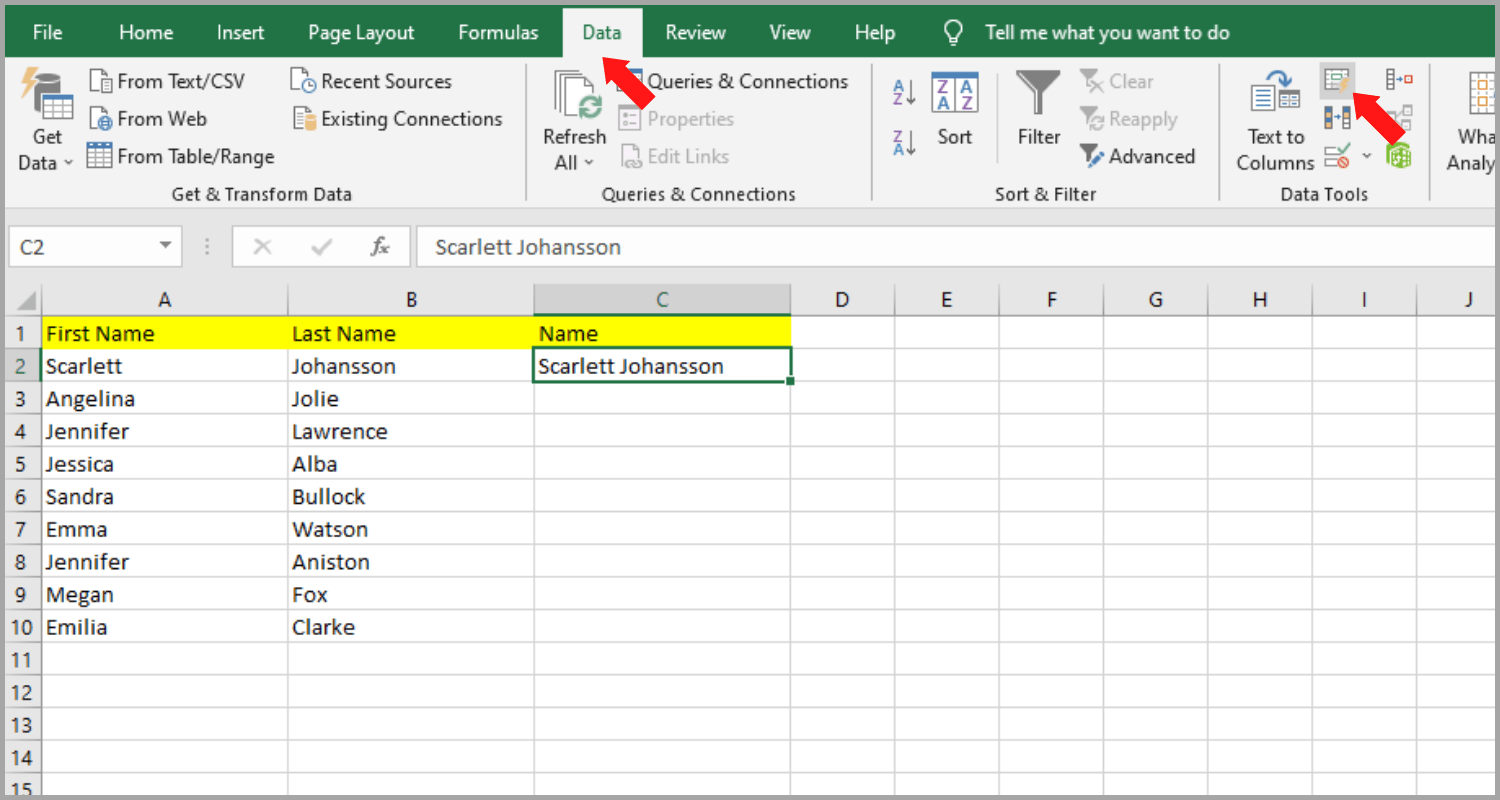The width and height of the screenshot is (1500, 800).
Task: Switch to the Formulas ribbon tab
Action: (x=498, y=32)
